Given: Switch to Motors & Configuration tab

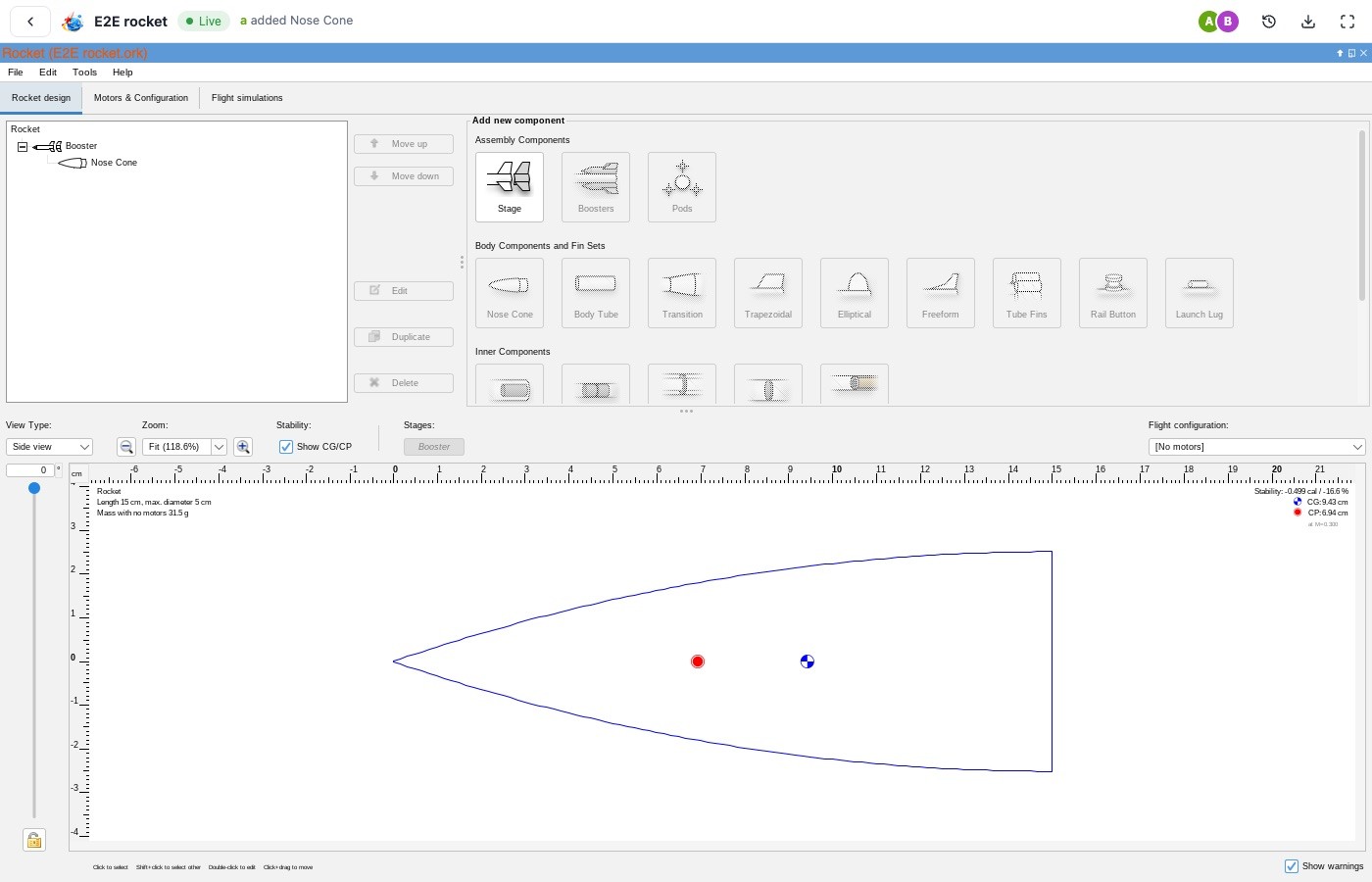Looking at the screenshot, I should (x=141, y=98).
